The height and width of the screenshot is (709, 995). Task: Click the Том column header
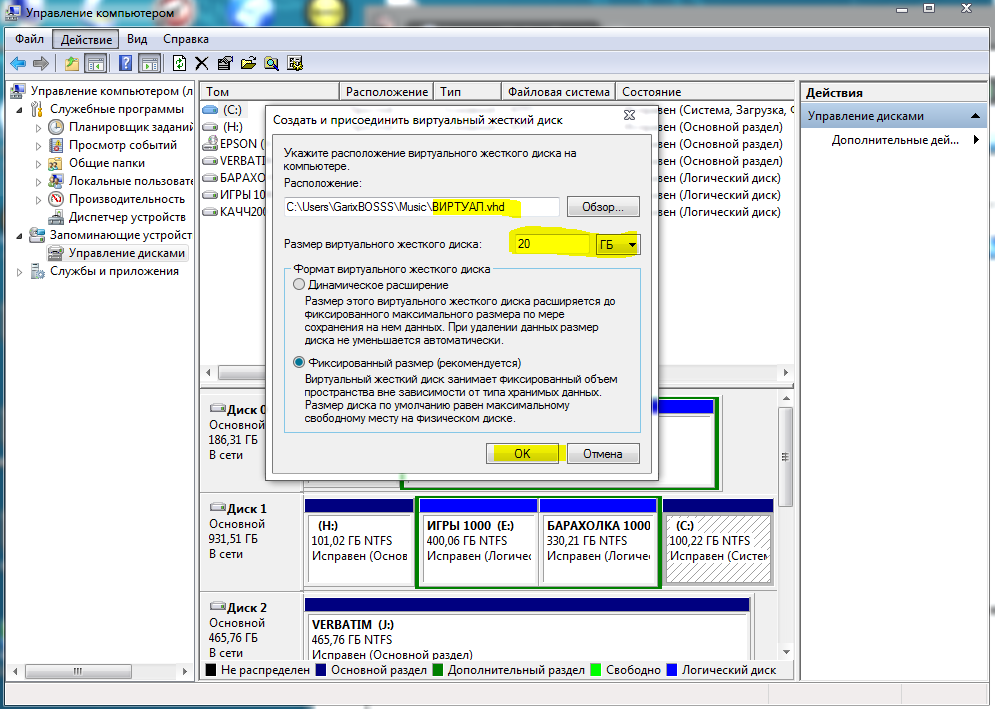pos(269,91)
